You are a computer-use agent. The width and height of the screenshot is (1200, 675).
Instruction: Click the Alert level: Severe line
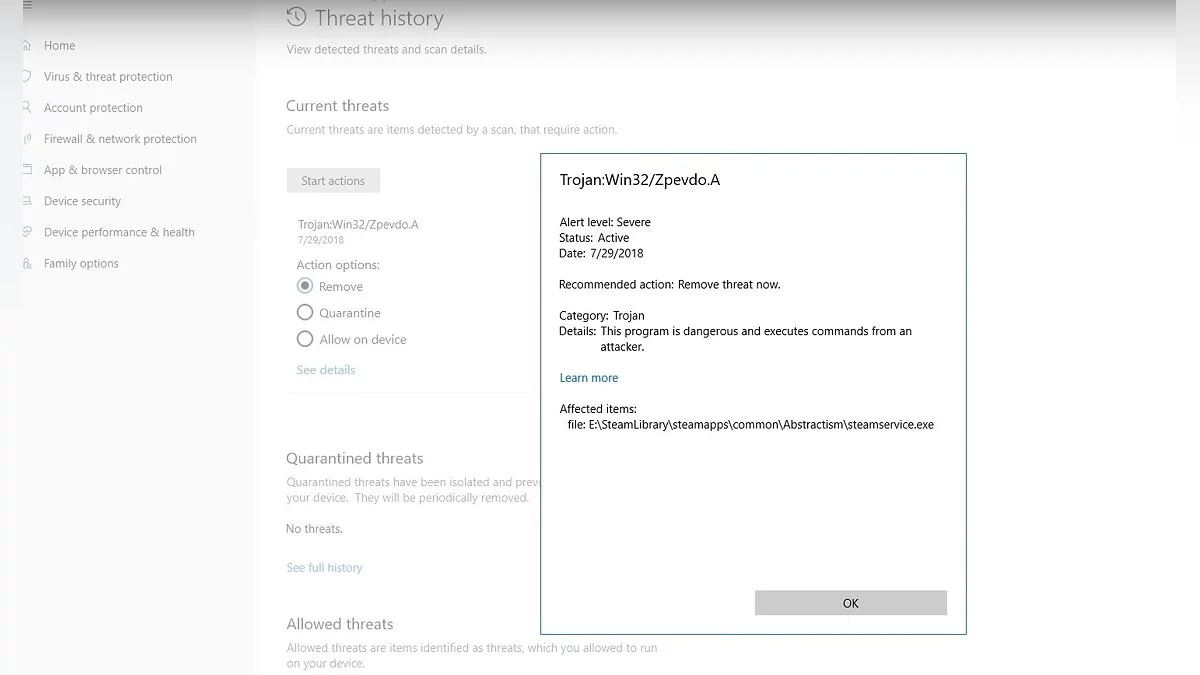pyautogui.click(x=605, y=222)
